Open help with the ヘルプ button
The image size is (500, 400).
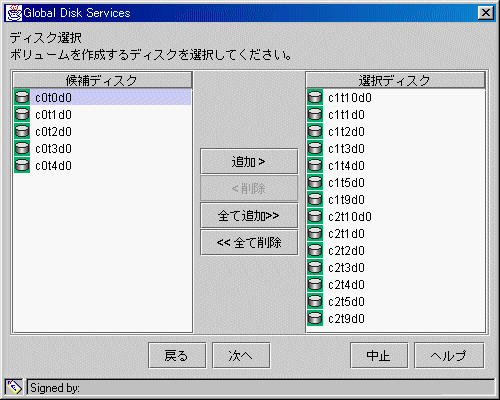pyautogui.click(x=449, y=356)
